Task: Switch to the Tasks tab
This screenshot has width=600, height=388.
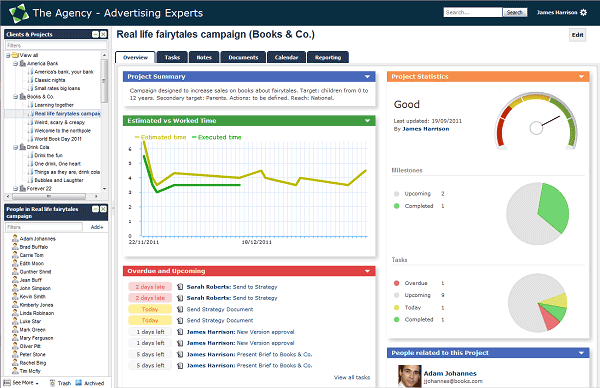Action: 172,57
